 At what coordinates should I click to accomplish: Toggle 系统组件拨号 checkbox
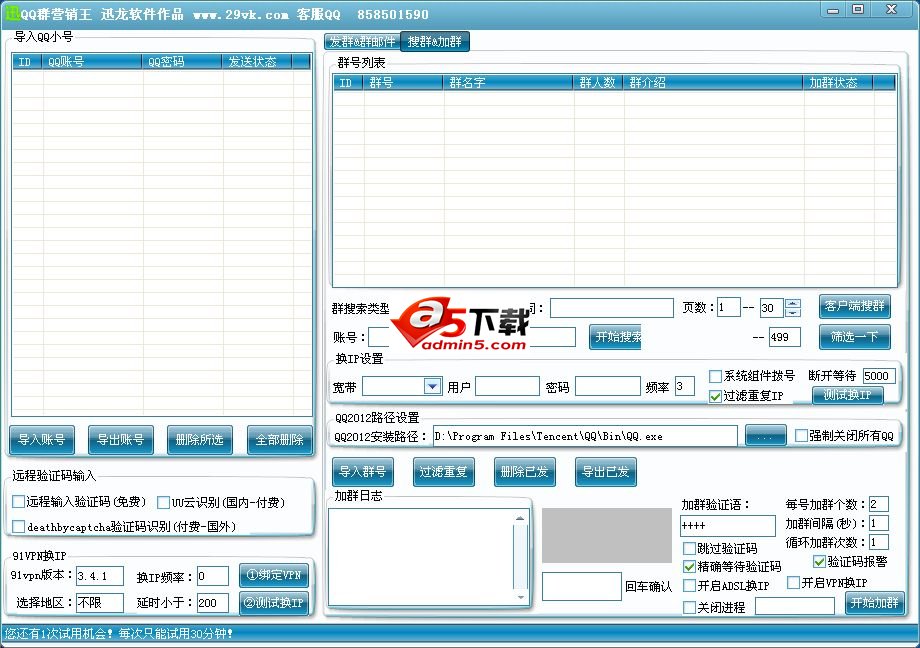pyautogui.click(x=715, y=376)
